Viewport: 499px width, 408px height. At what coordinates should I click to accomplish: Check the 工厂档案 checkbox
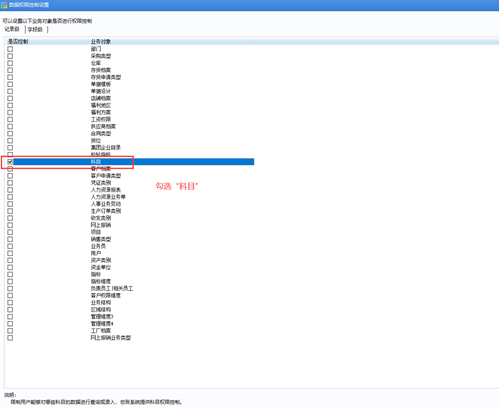(10, 331)
